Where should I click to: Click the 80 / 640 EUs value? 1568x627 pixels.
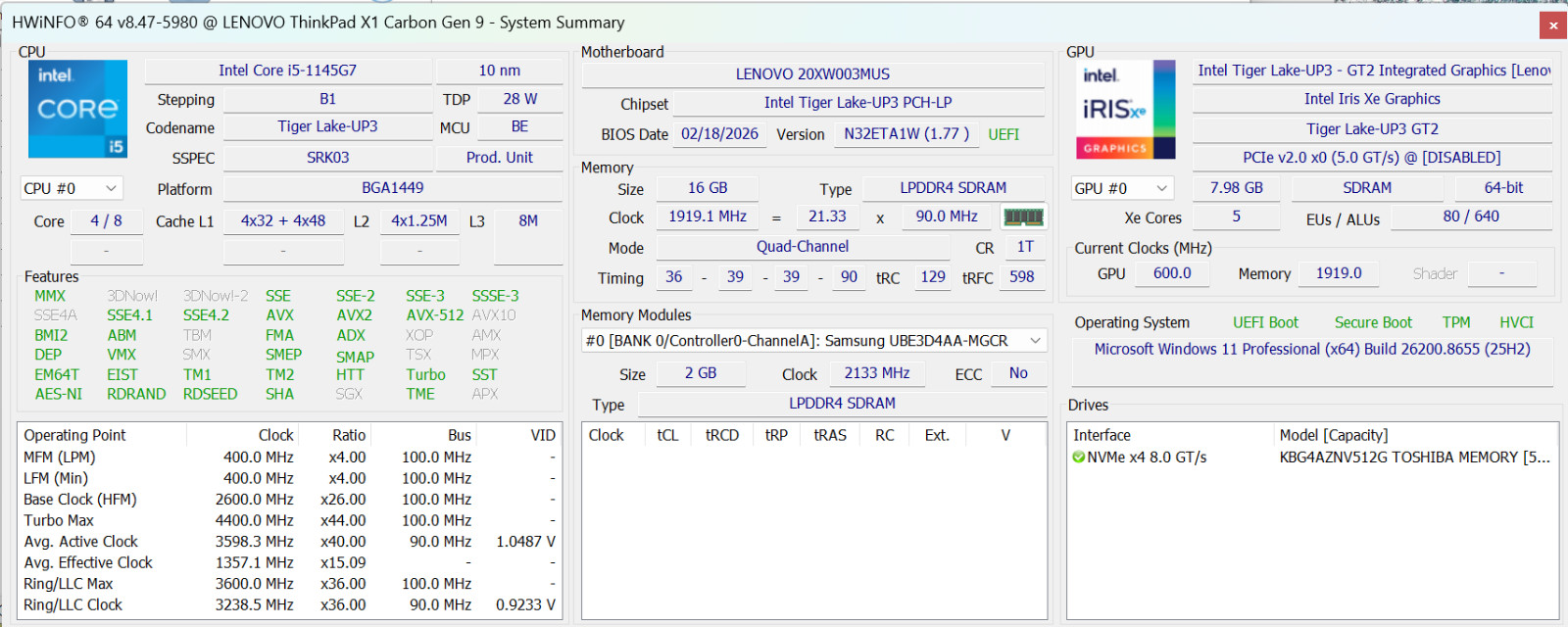click(1471, 217)
